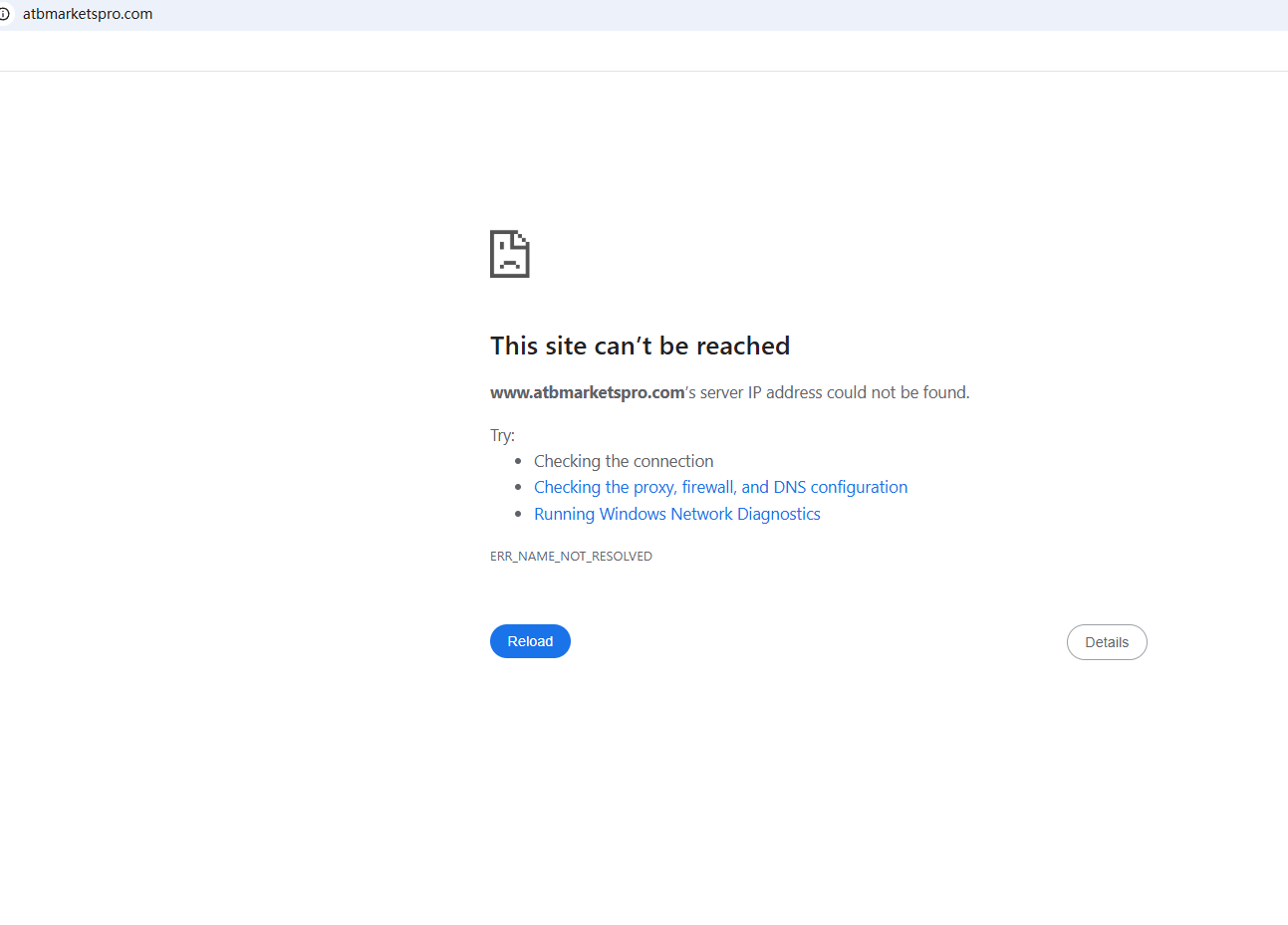Click the empty bookmarks strip below address bar
This screenshot has height=925, width=1288.
click(644, 51)
